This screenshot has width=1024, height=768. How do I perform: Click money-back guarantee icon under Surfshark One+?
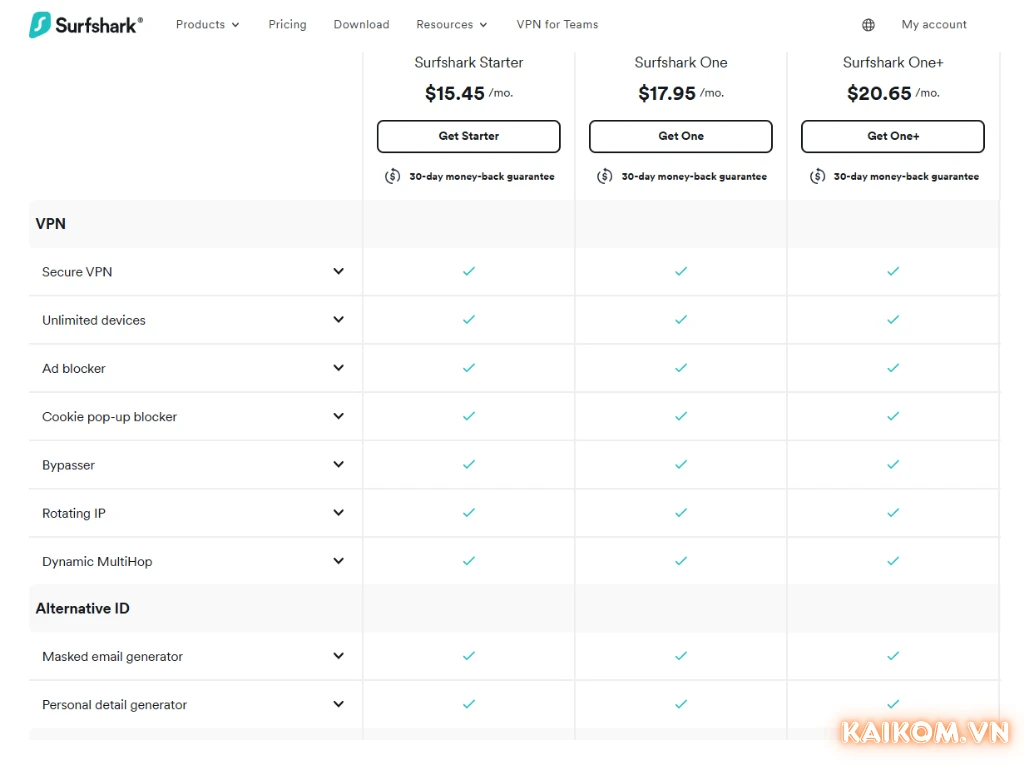(x=817, y=177)
